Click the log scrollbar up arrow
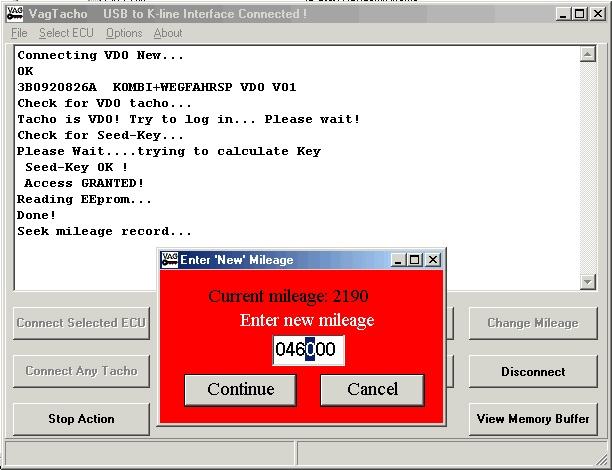612x470 pixels. pos(587,54)
